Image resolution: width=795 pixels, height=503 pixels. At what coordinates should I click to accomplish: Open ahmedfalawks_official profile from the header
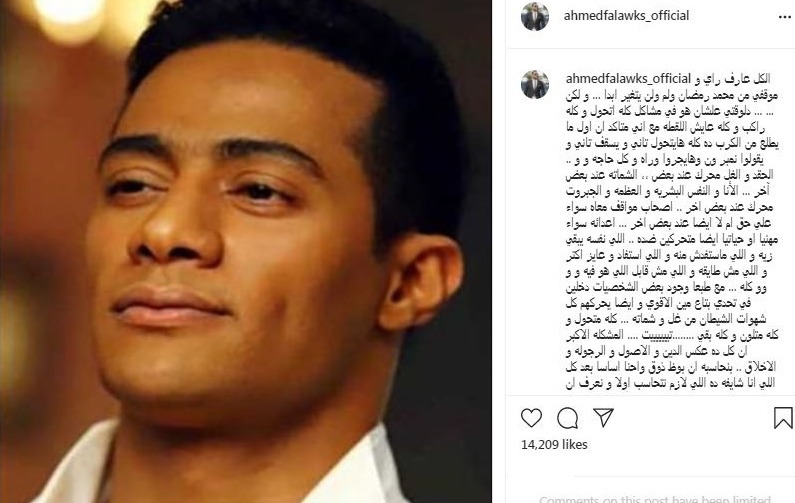click(626, 16)
